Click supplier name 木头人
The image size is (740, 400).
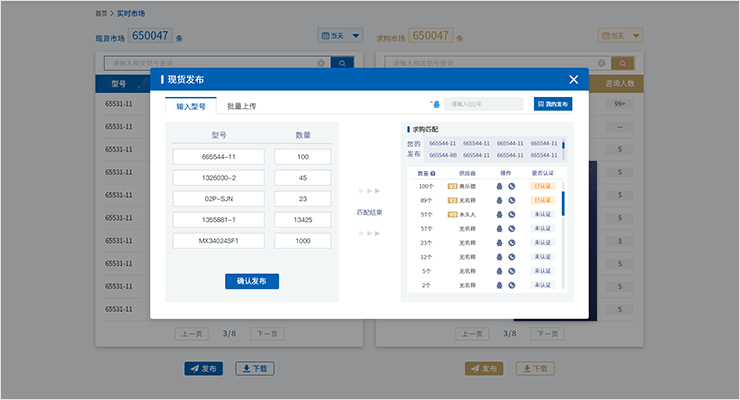click(467, 215)
